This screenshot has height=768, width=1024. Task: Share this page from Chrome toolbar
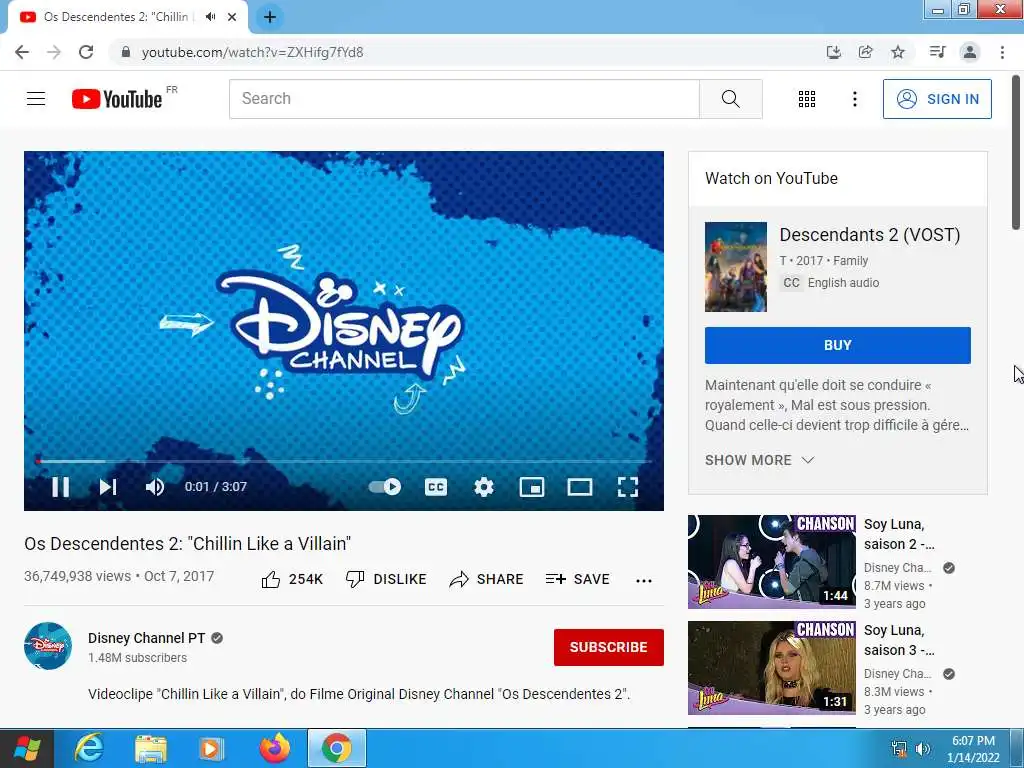tap(865, 52)
